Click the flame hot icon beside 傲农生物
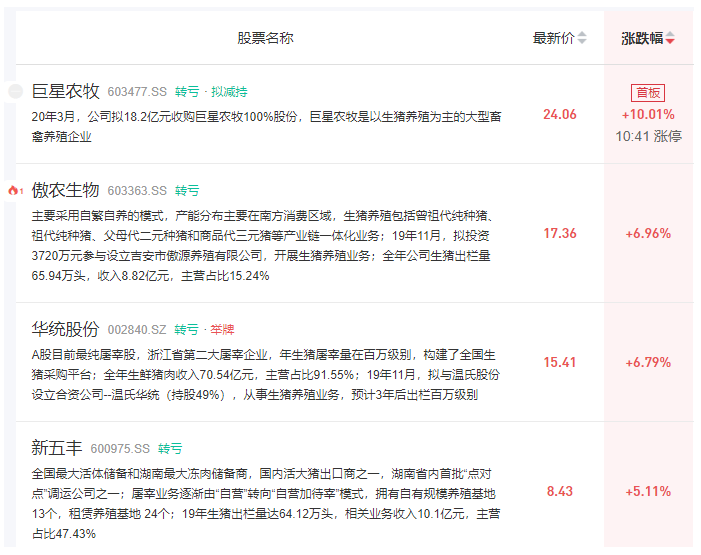Viewport: 701px width, 555px height. (14, 191)
